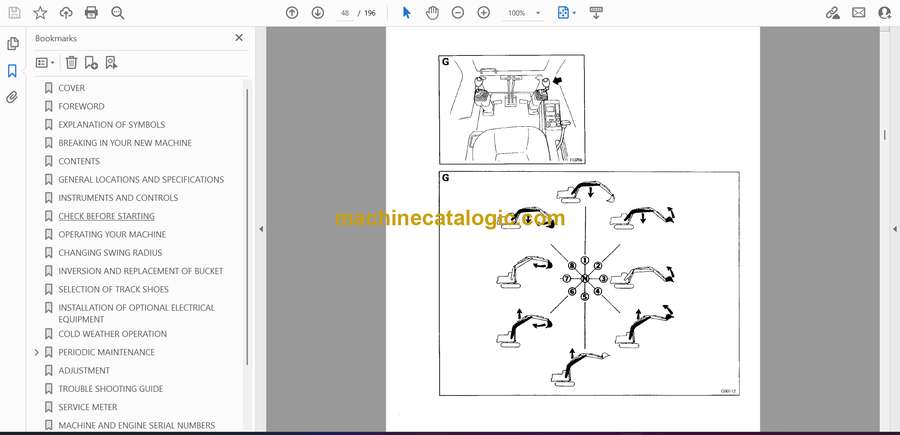Zoom in with the plus button
The height and width of the screenshot is (435, 900).
coord(484,13)
